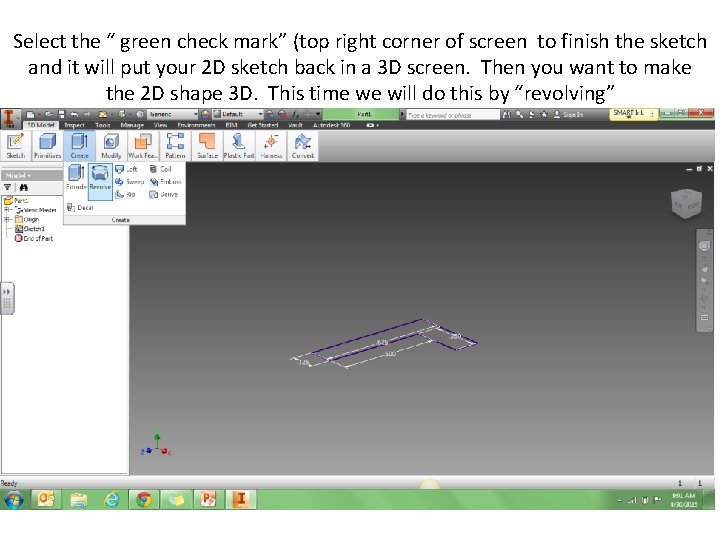Image resolution: width=720 pixels, height=540 pixels.
Task: Choose the Rib command
Action: coord(125,194)
